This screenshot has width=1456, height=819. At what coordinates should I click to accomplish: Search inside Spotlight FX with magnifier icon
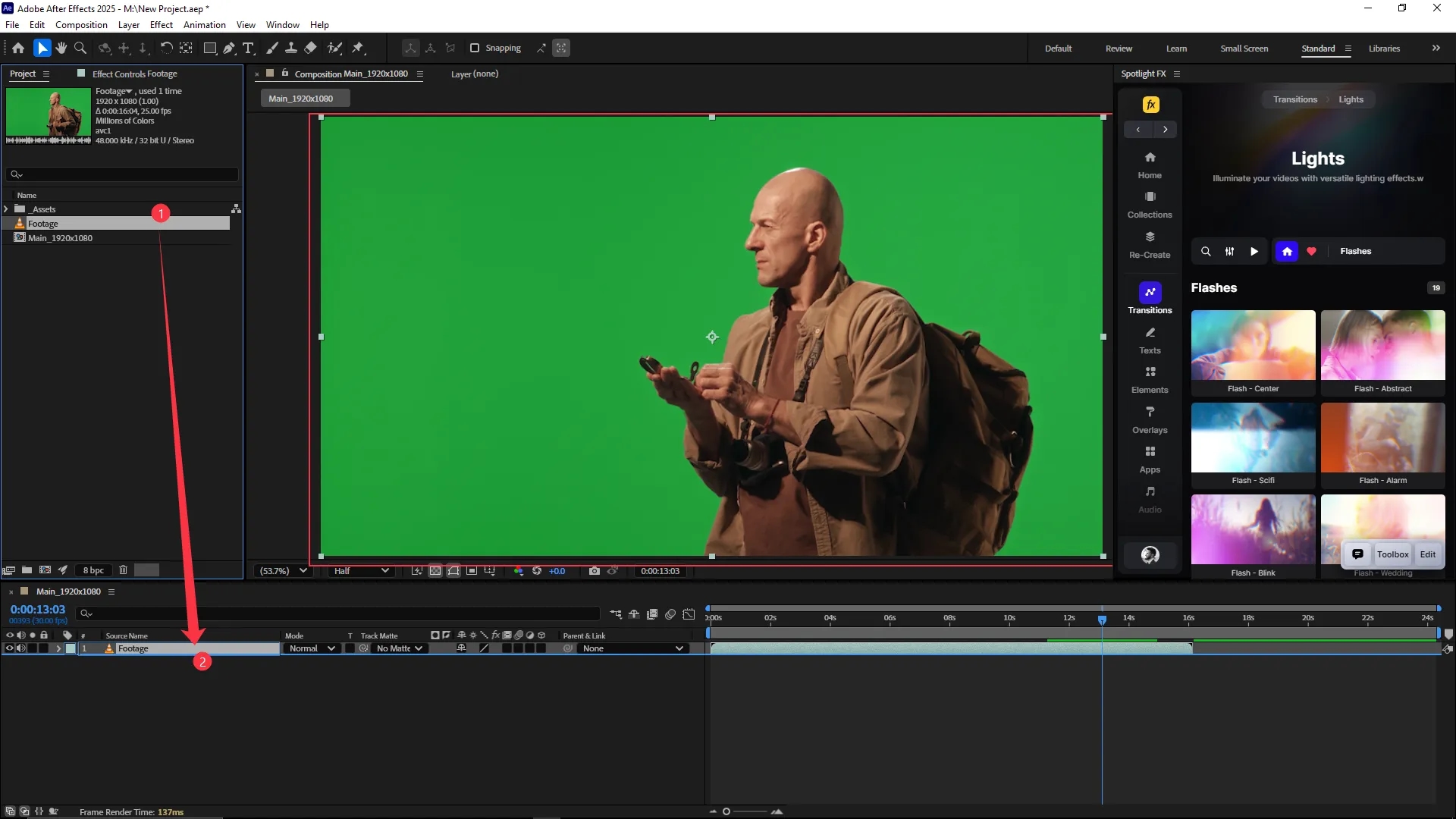pyautogui.click(x=1206, y=251)
